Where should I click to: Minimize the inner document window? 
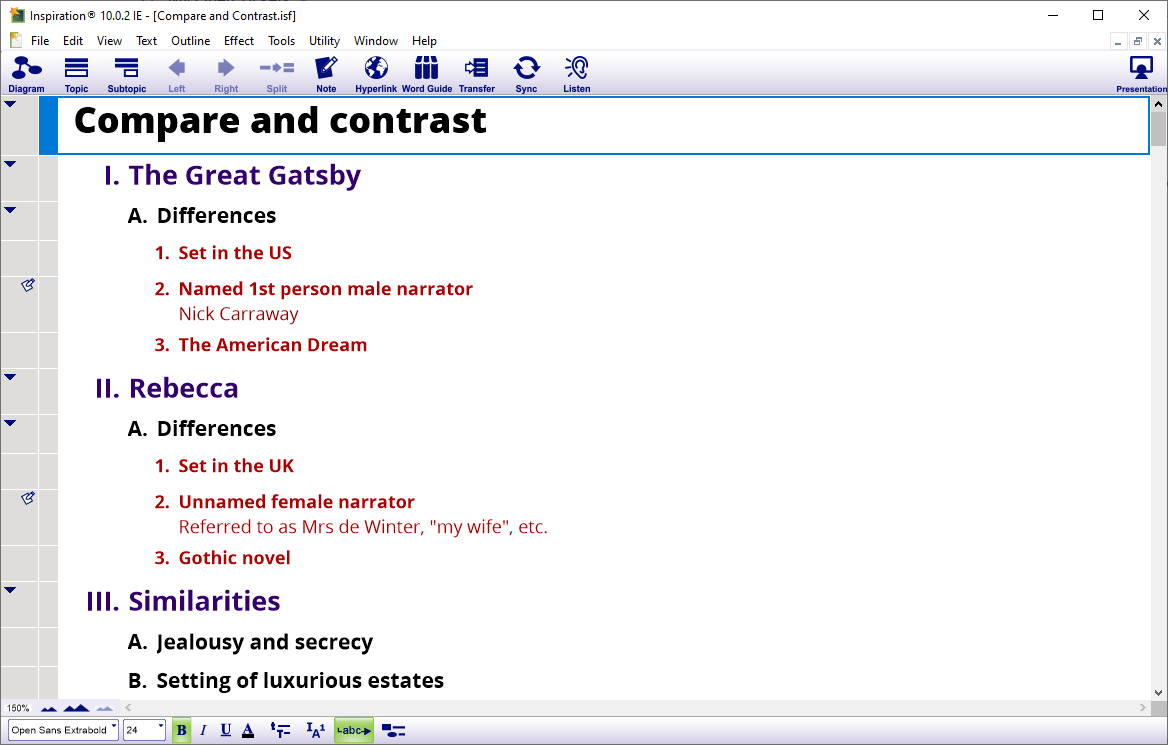[x=1118, y=42]
